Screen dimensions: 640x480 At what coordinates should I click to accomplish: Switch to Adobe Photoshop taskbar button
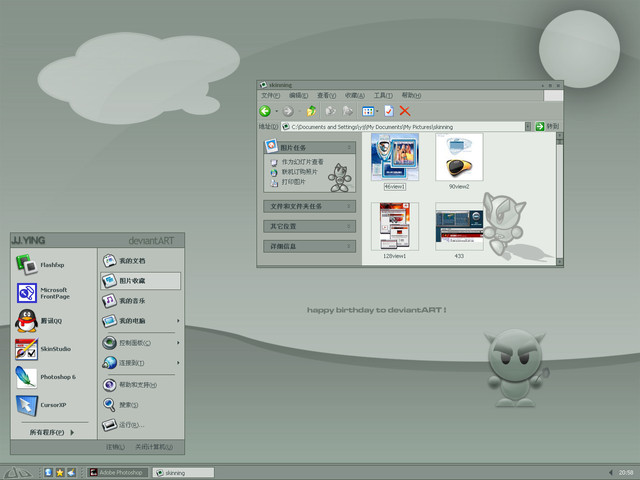[118, 473]
